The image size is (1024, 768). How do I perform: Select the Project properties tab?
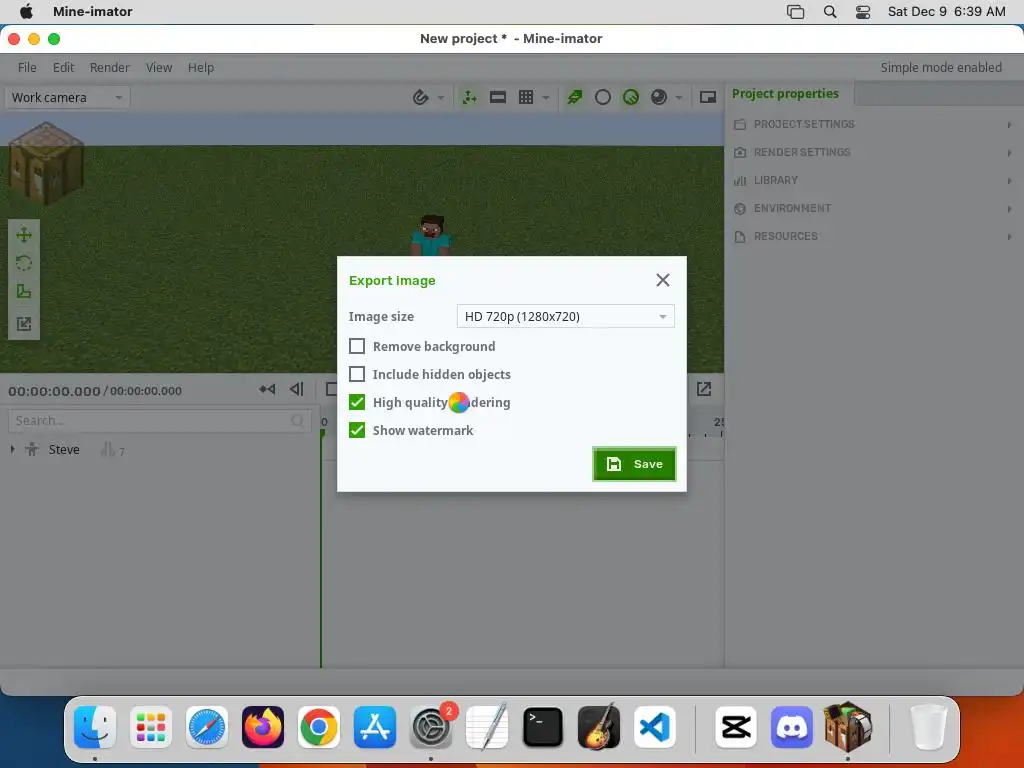click(785, 93)
